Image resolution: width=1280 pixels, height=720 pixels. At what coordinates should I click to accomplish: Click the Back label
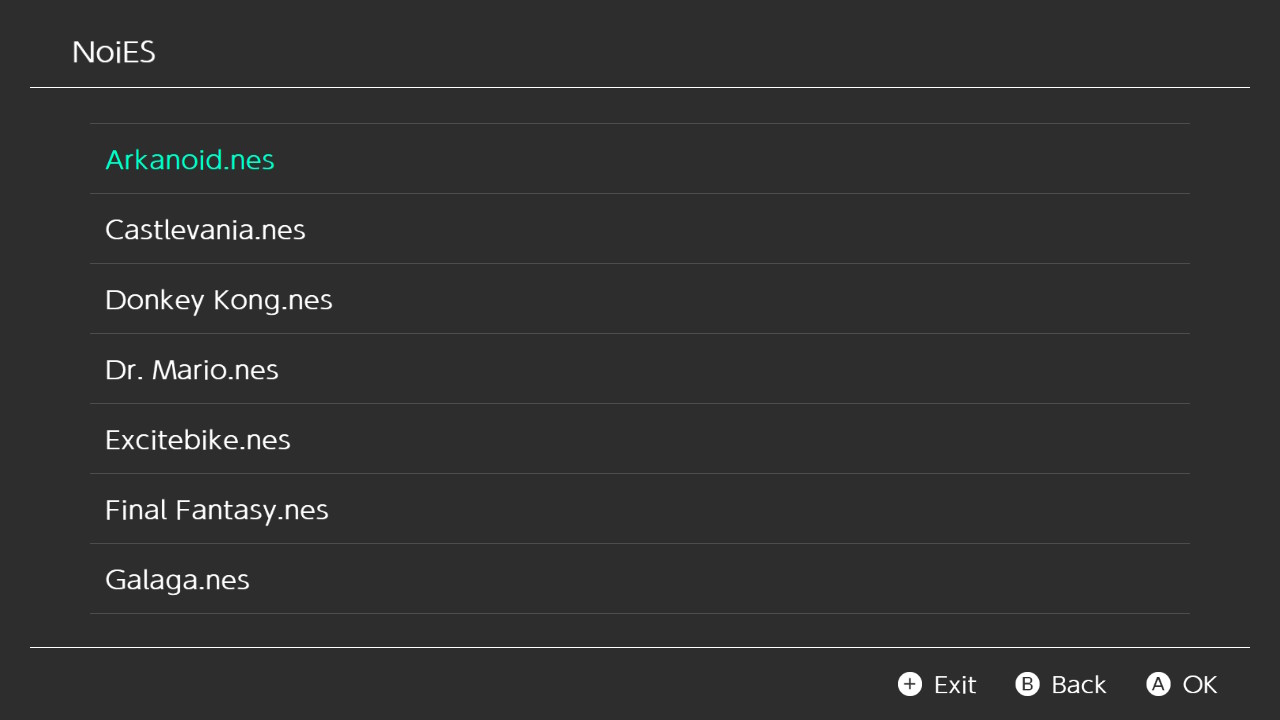tap(1079, 685)
